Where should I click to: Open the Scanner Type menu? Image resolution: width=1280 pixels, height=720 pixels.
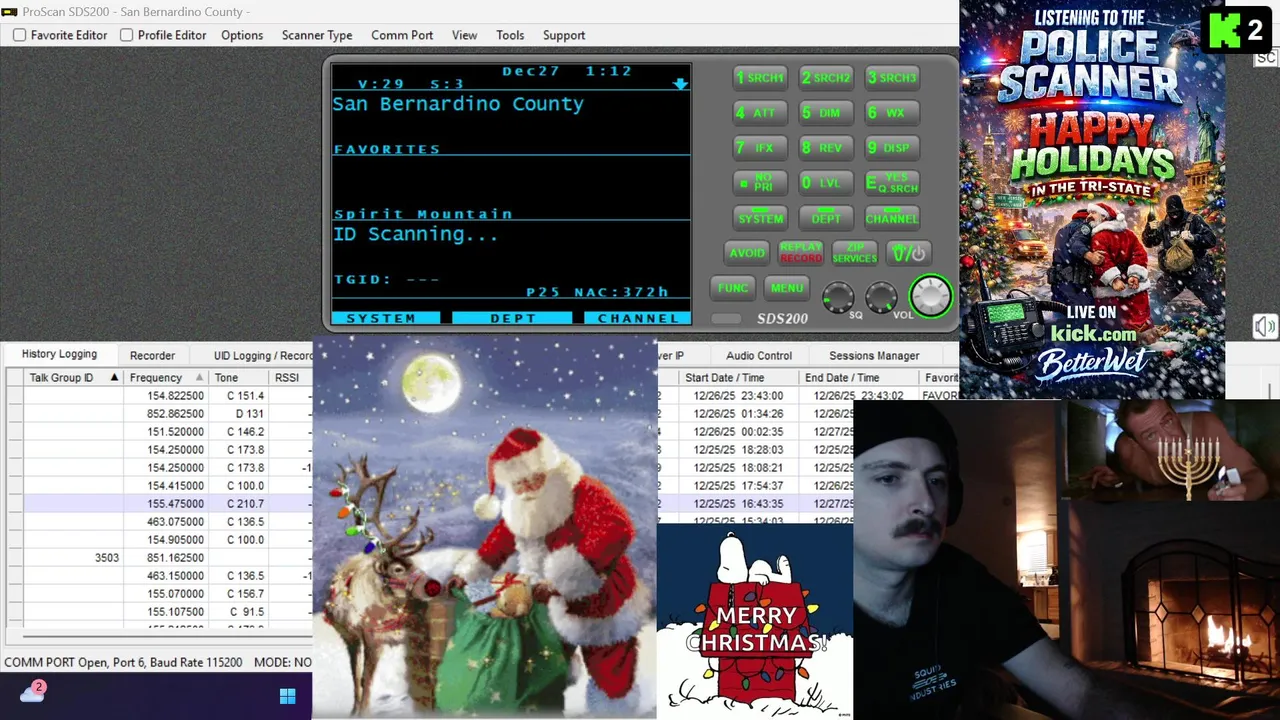[x=317, y=35]
